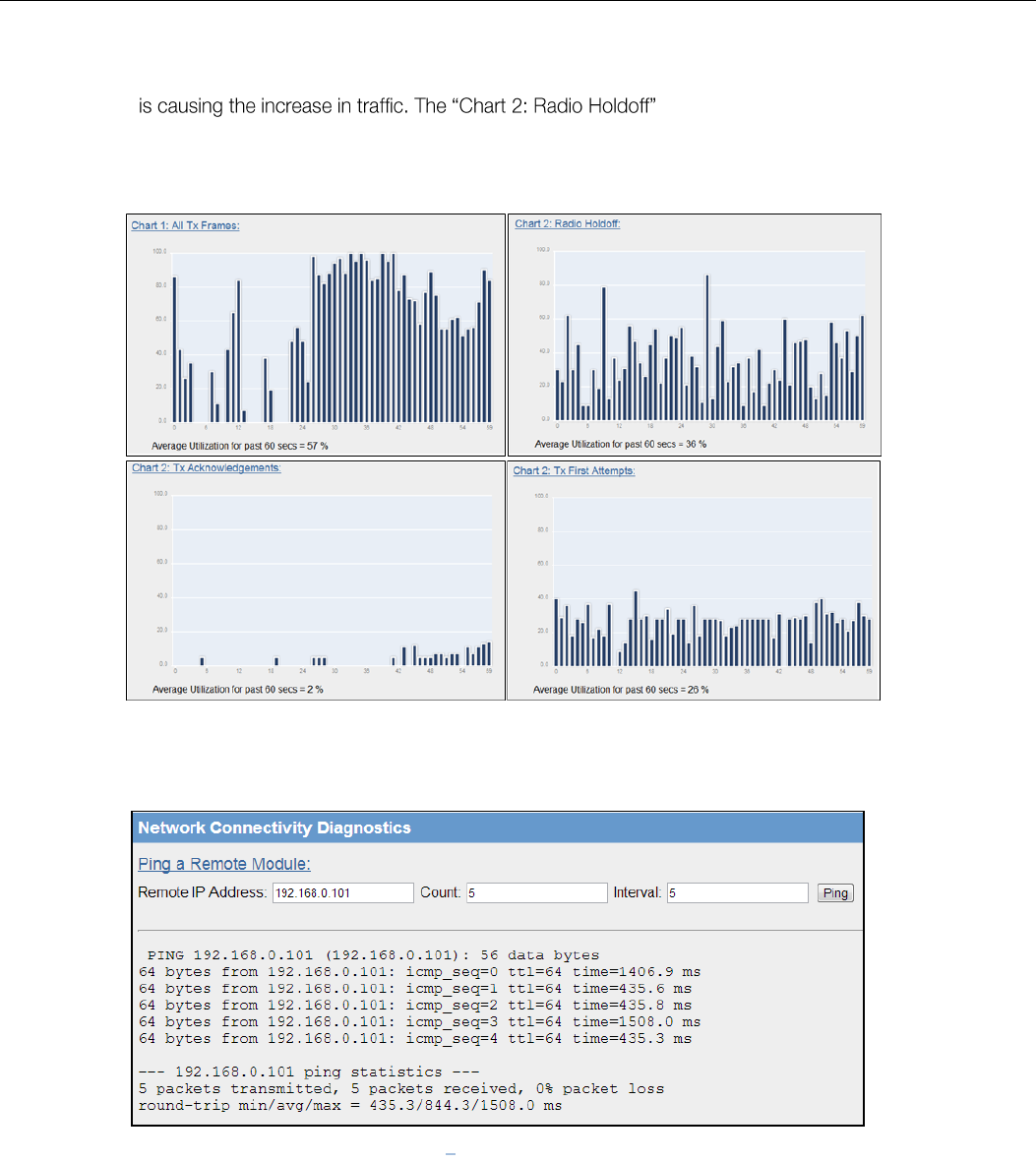Click the 'PING 192.168.0.101' output line
This screenshot has width=1036, height=1163.
(x=373, y=955)
